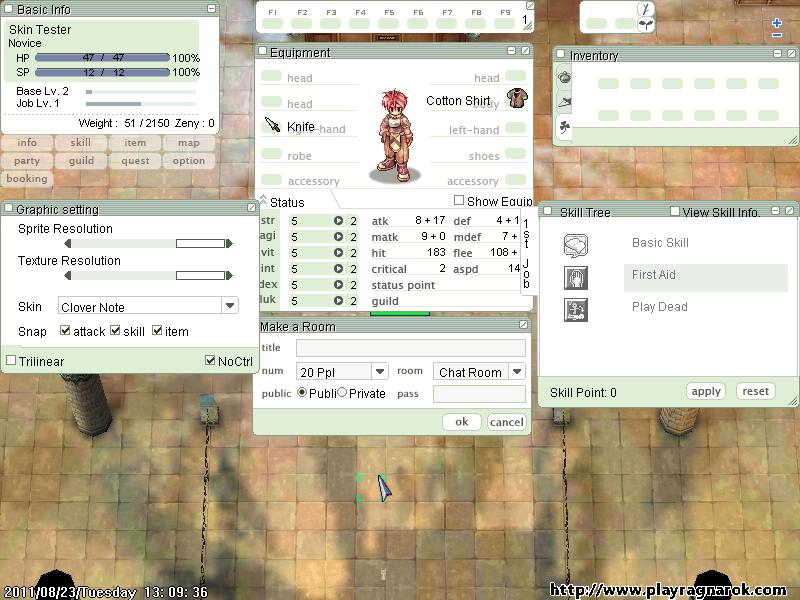Click the Sprite Resolution slider handle
Image resolution: width=800 pixels, height=600 pixels.
201,244
